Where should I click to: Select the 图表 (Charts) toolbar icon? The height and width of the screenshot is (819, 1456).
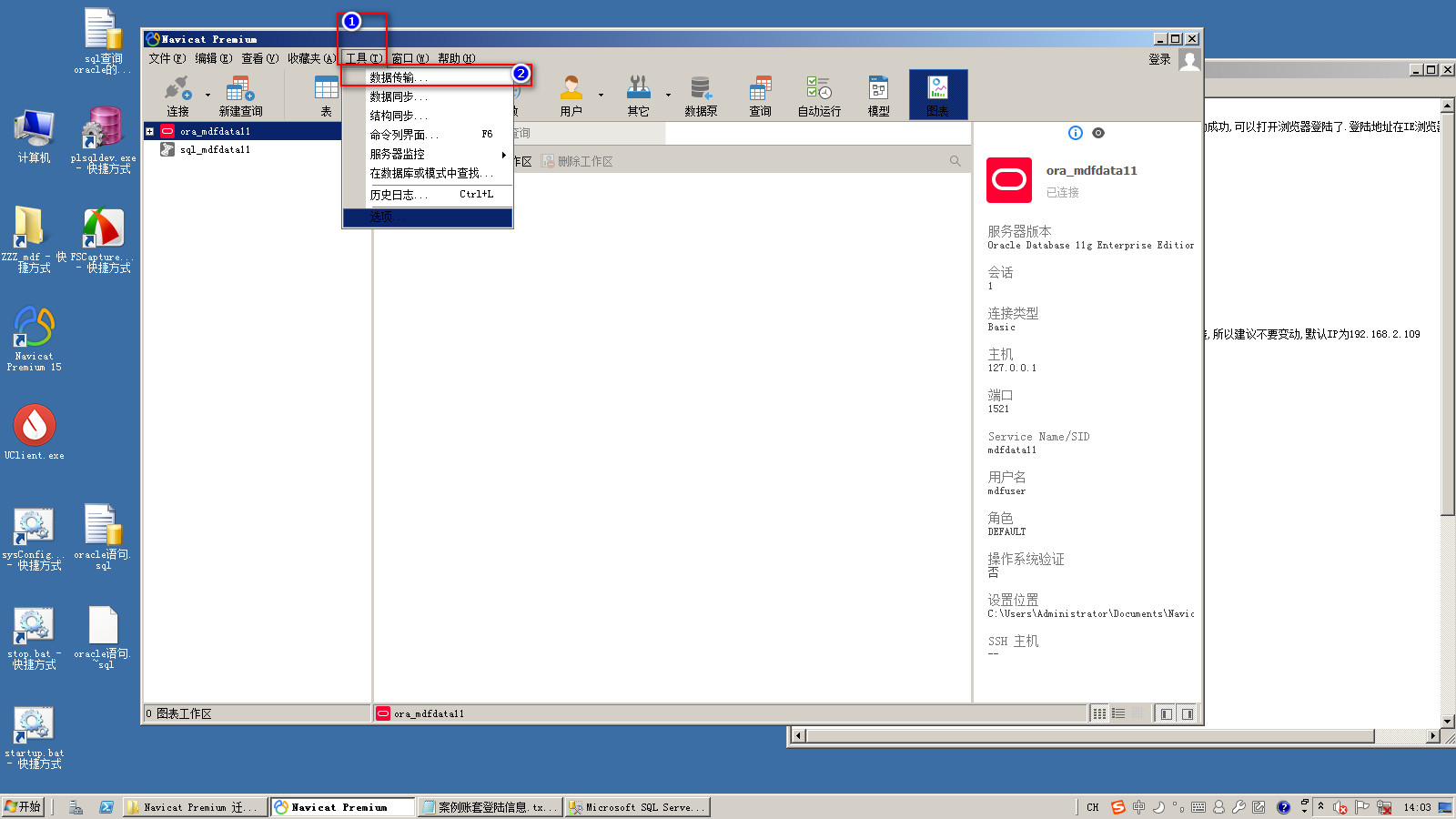point(937,95)
